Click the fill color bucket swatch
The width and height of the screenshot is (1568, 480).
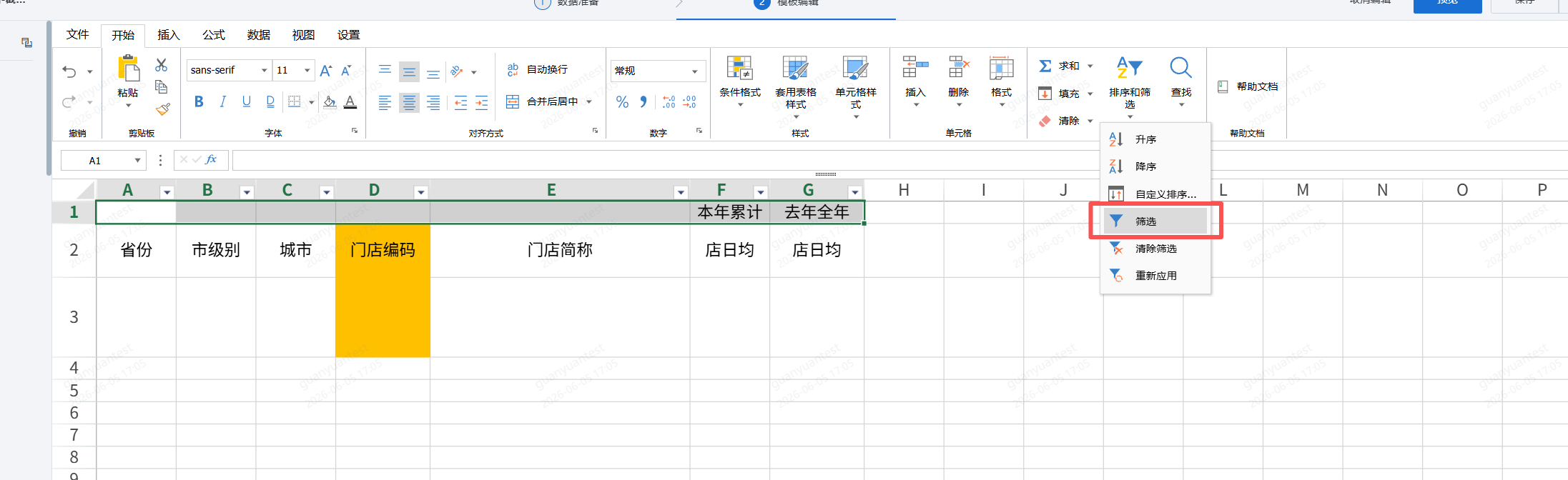tap(330, 102)
